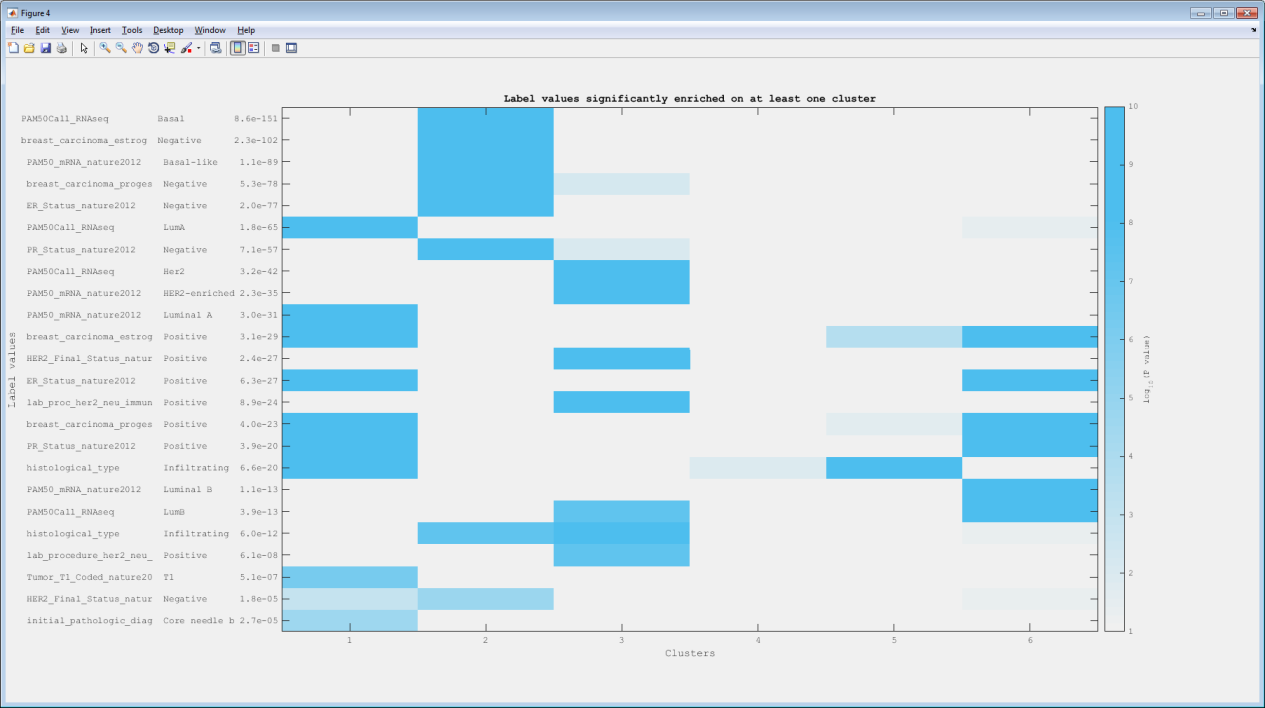The width and height of the screenshot is (1265, 708).
Task: Click the Hide Plot Tools button
Action: click(x=276, y=47)
